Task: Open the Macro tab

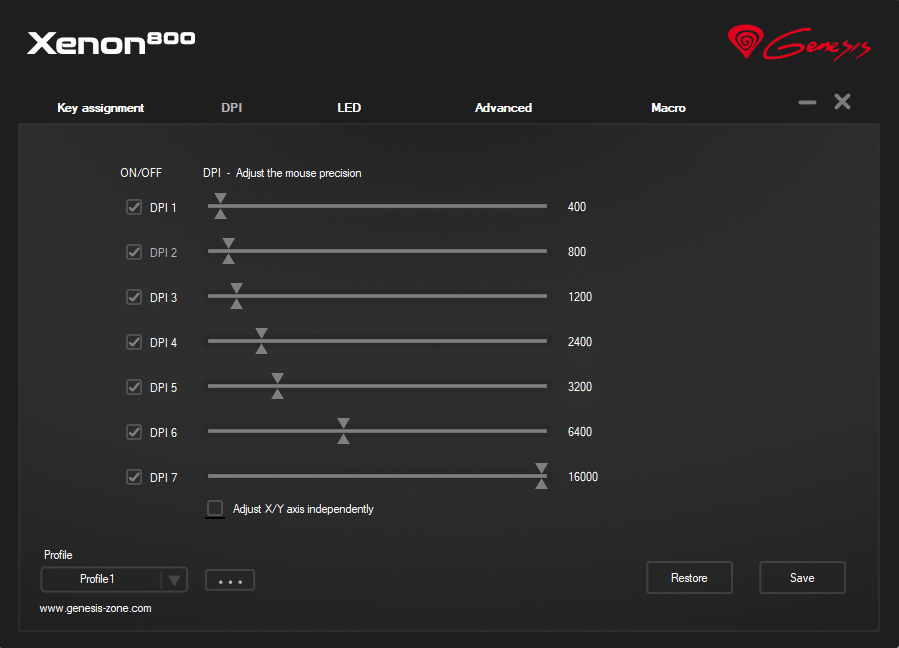Action: [x=668, y=108]
